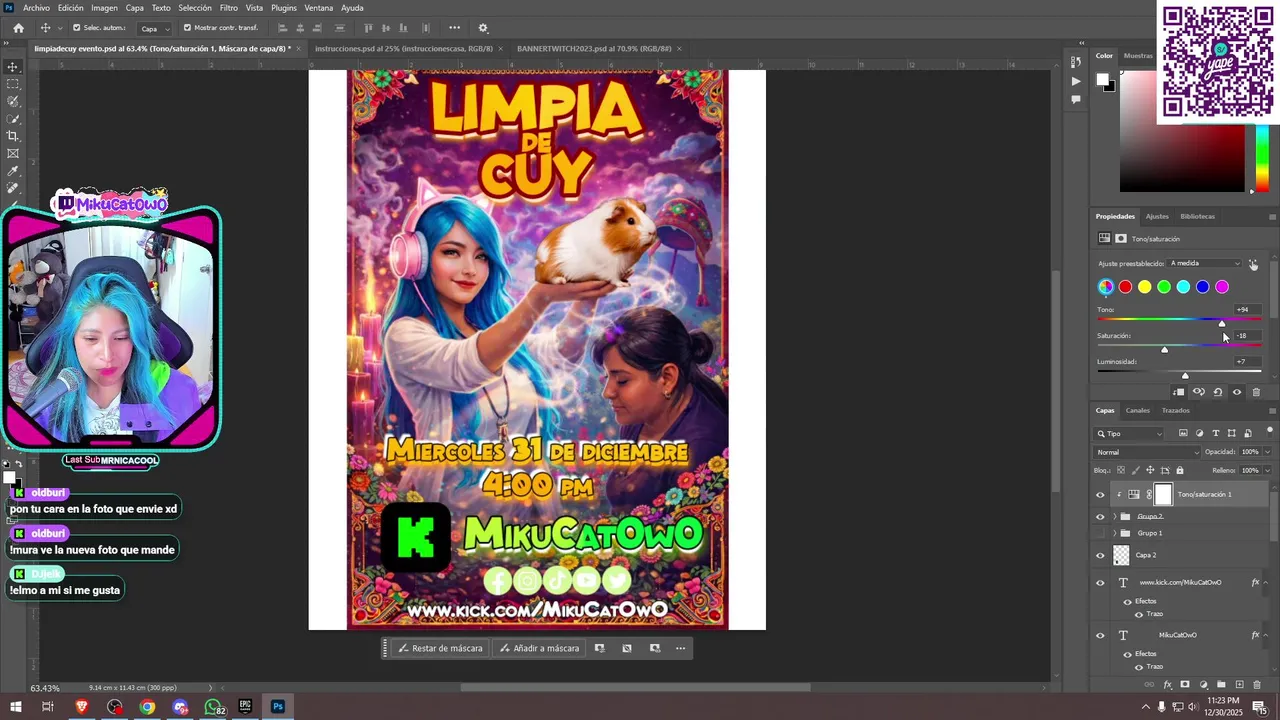Open the Selección menu

(x=195, y=8)
